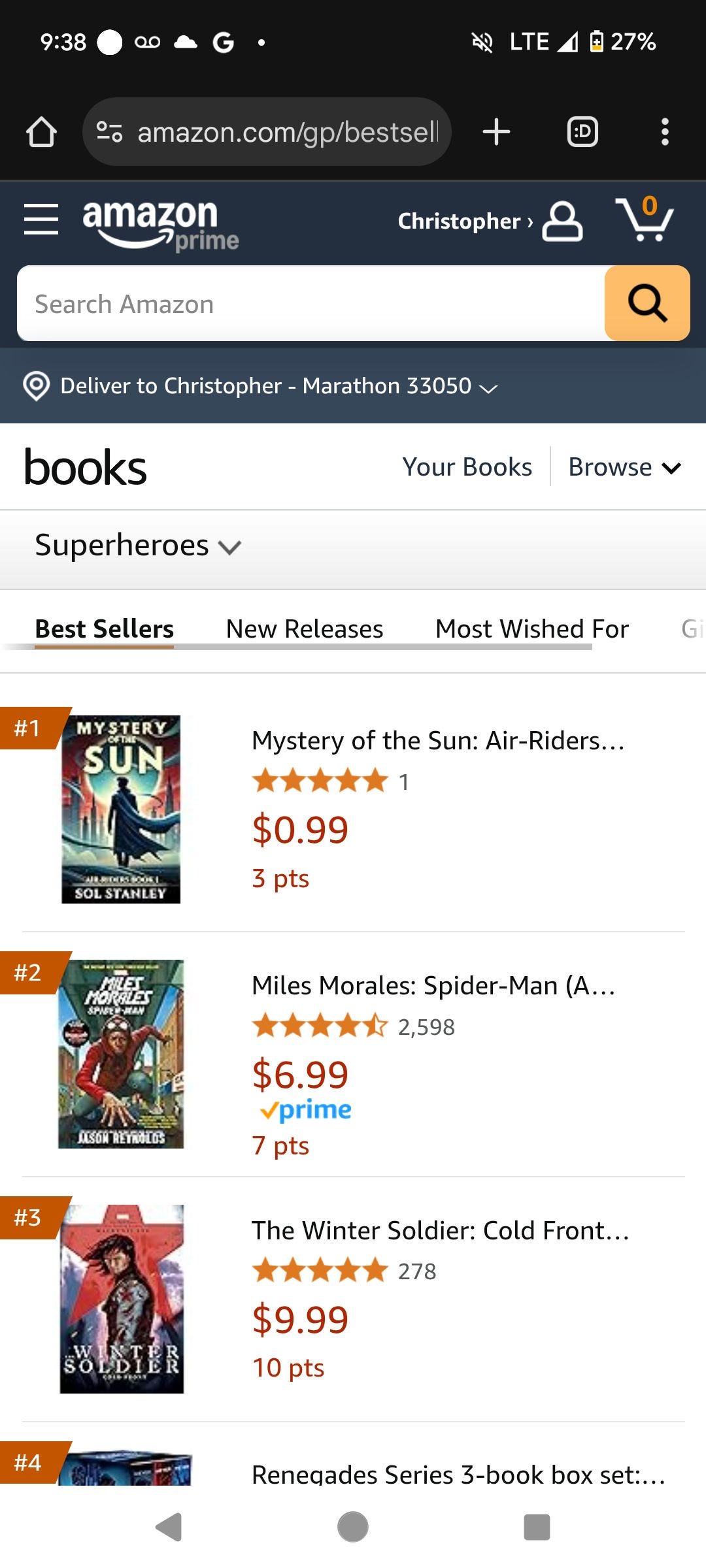This screenshot has width=706, height=1568.
Task: Tap the Amazon Prime logo
Action: point(160,224)
